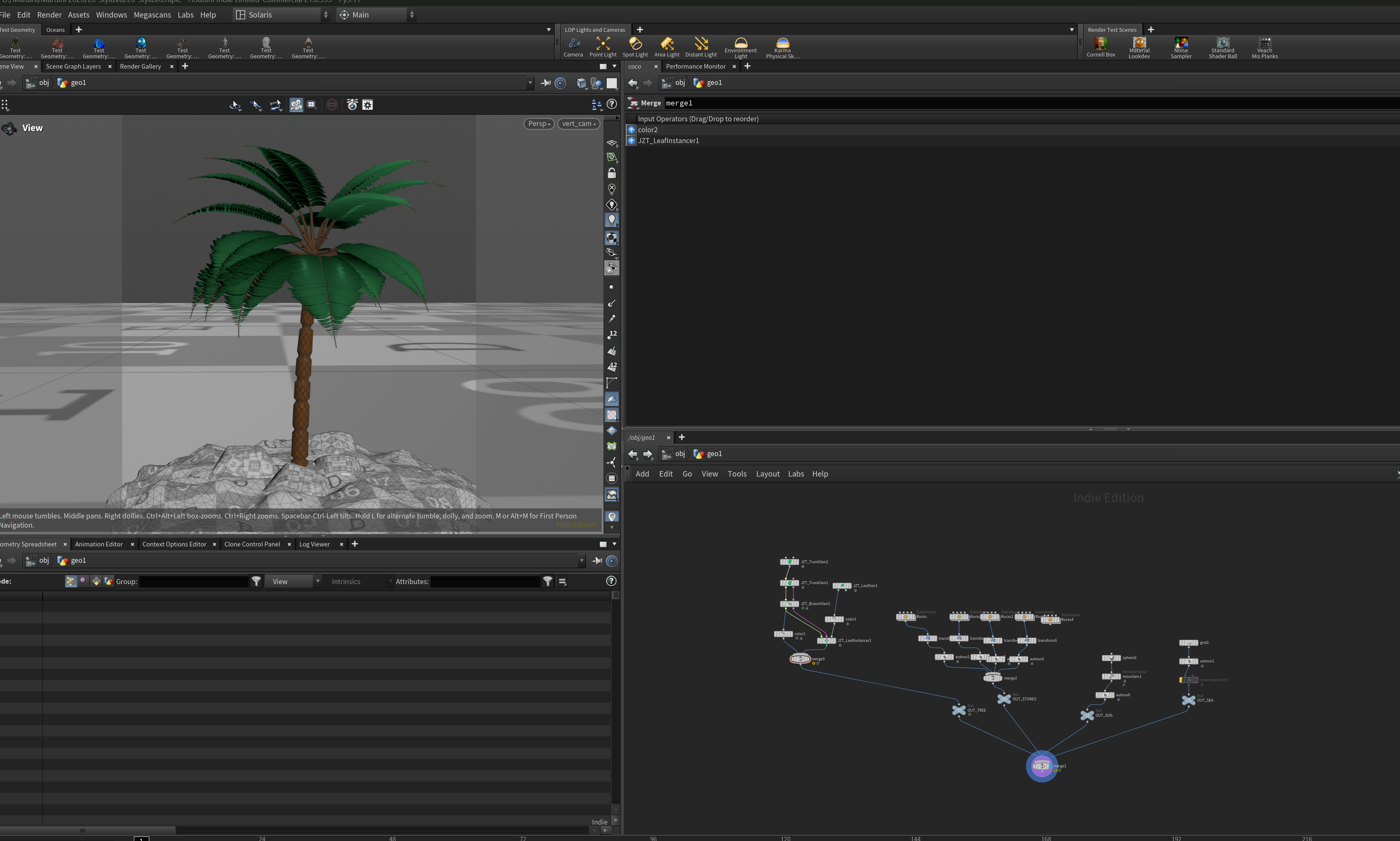
Task: Add a Karma Physical Sky light
Action: (x=782, y=48)
